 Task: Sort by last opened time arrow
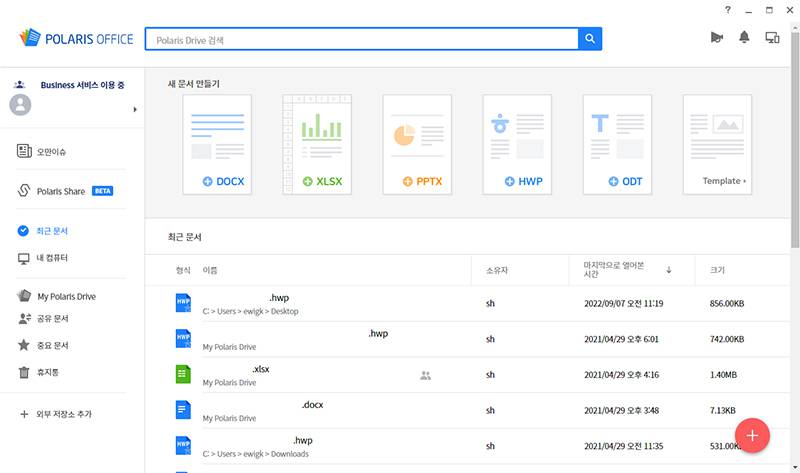(668, 270)
